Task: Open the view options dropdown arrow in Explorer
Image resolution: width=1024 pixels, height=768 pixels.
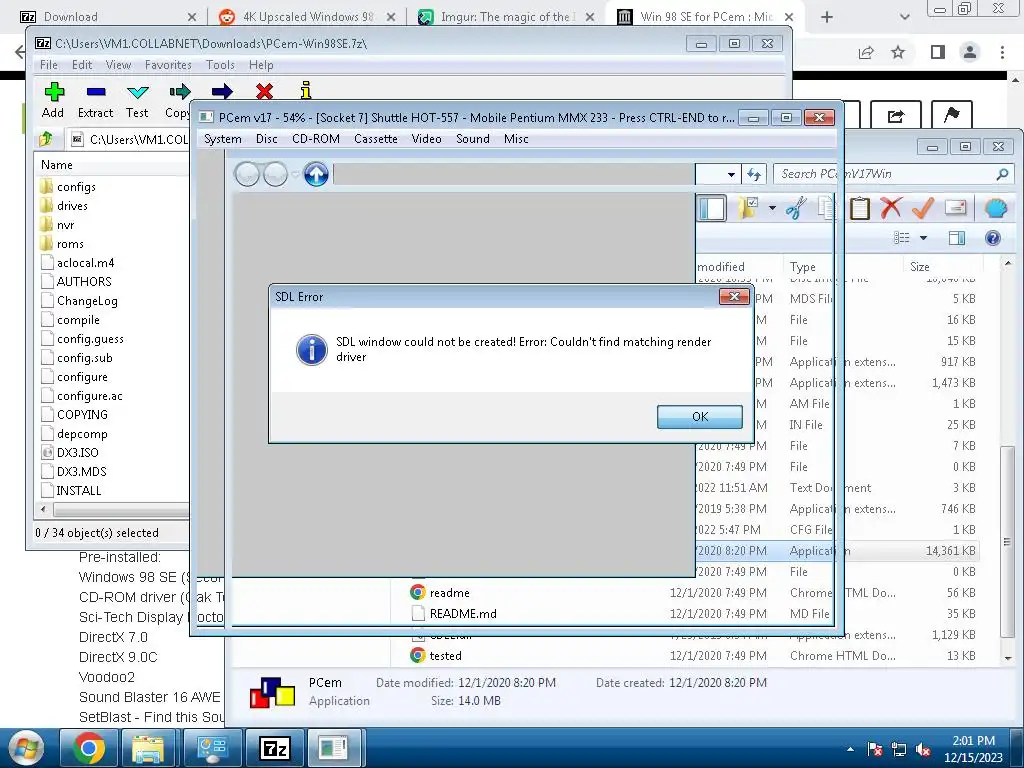Action: click(x=923, y=238)
